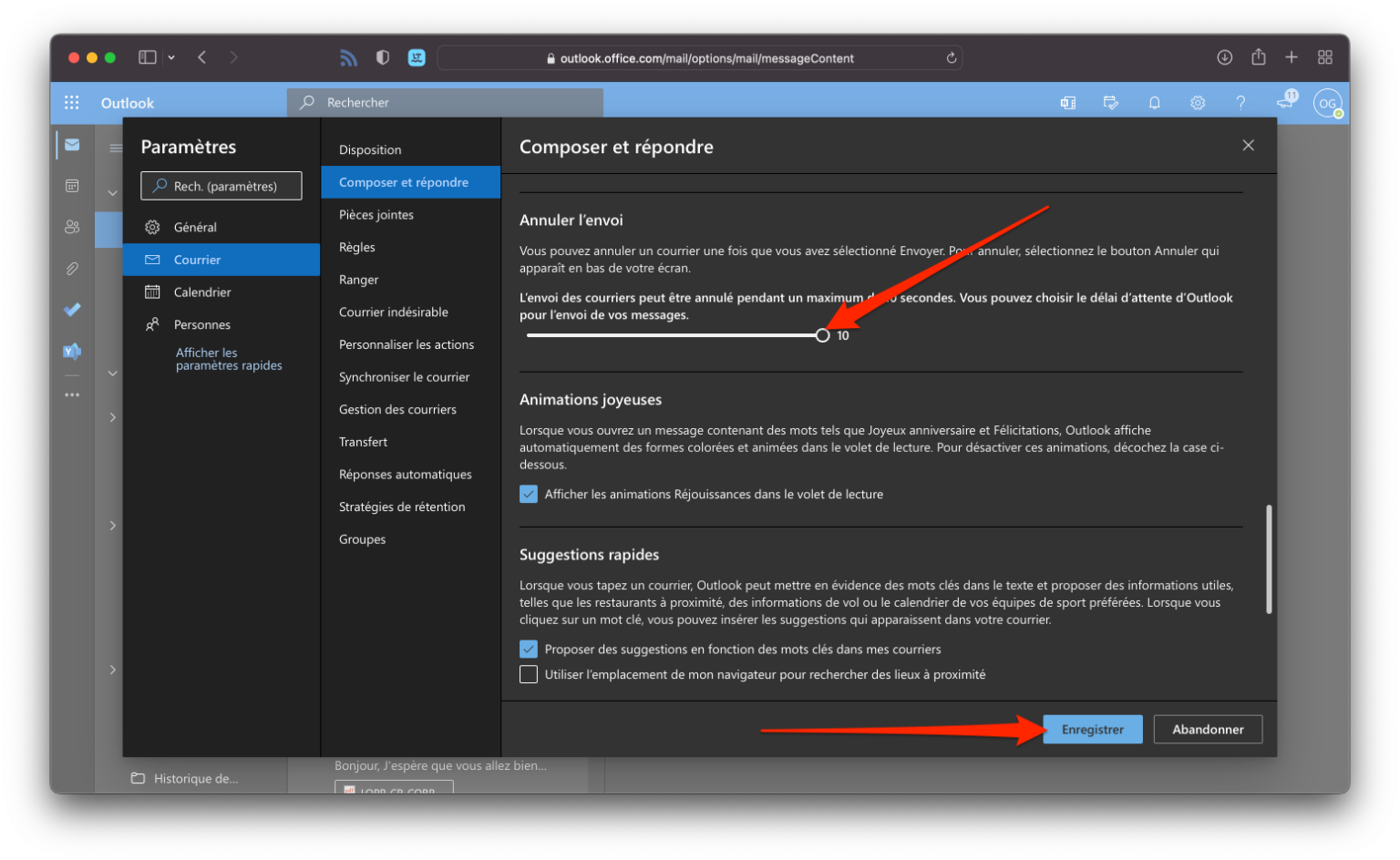This screenshot has height=860, width=1400.
Task: Open Synchroniser le courrier section
Action: 410,377
